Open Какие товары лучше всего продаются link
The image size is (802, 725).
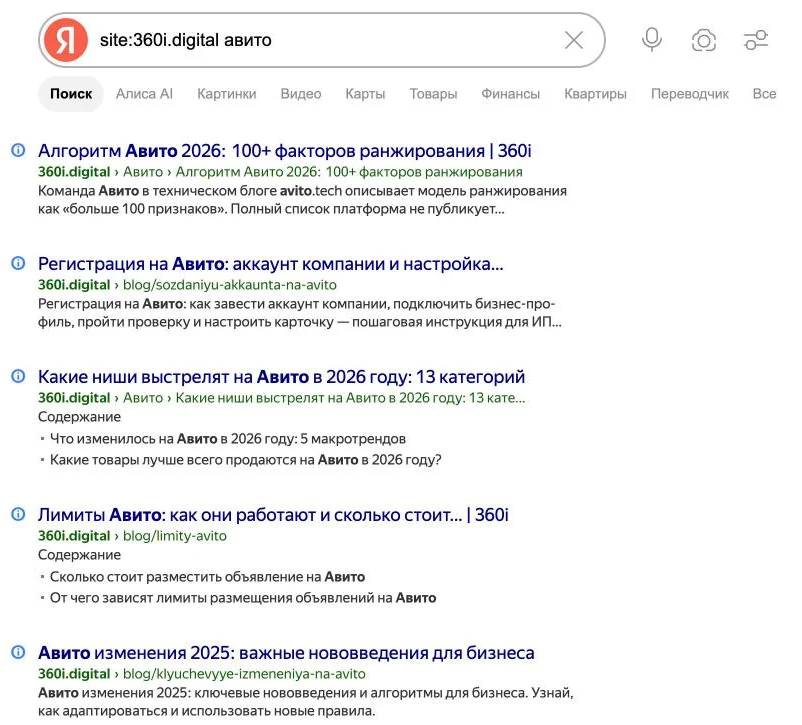pos(246,460)
